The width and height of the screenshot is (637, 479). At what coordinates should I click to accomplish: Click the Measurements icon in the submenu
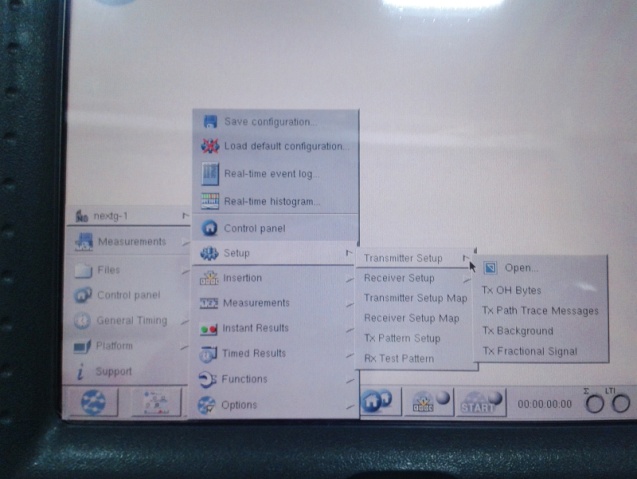click(209, 303)
